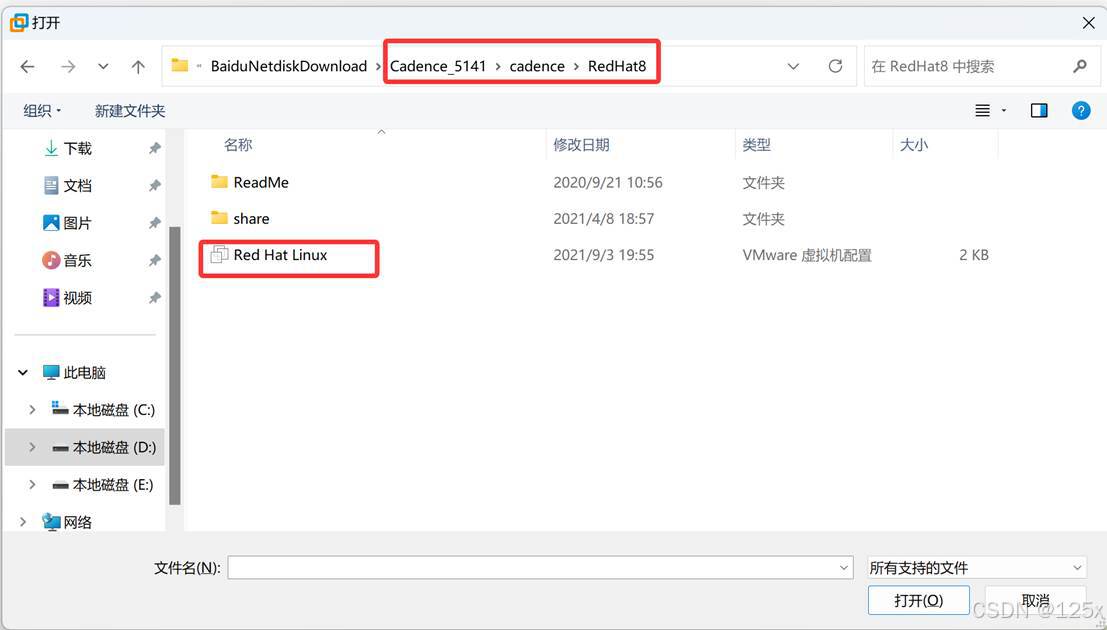Viewport: 1107px width, 630px height.
Task: Open help with the question mark icon
Action: point(1080,111)
